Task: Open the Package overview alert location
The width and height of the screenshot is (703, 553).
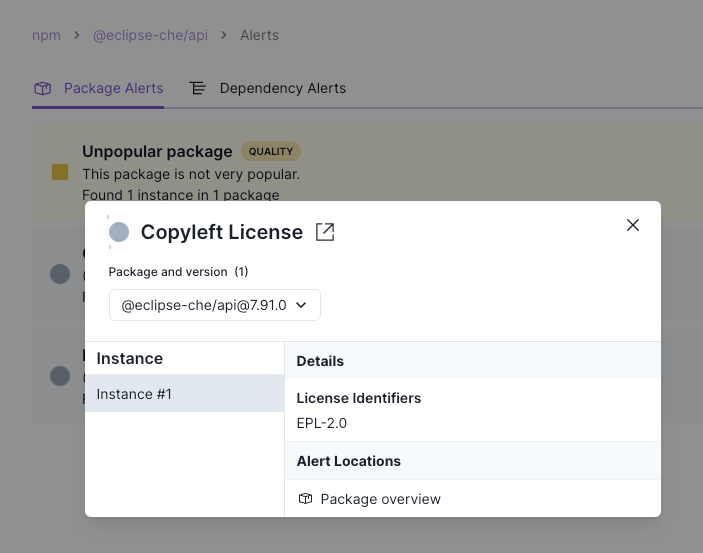Action: 380,499
